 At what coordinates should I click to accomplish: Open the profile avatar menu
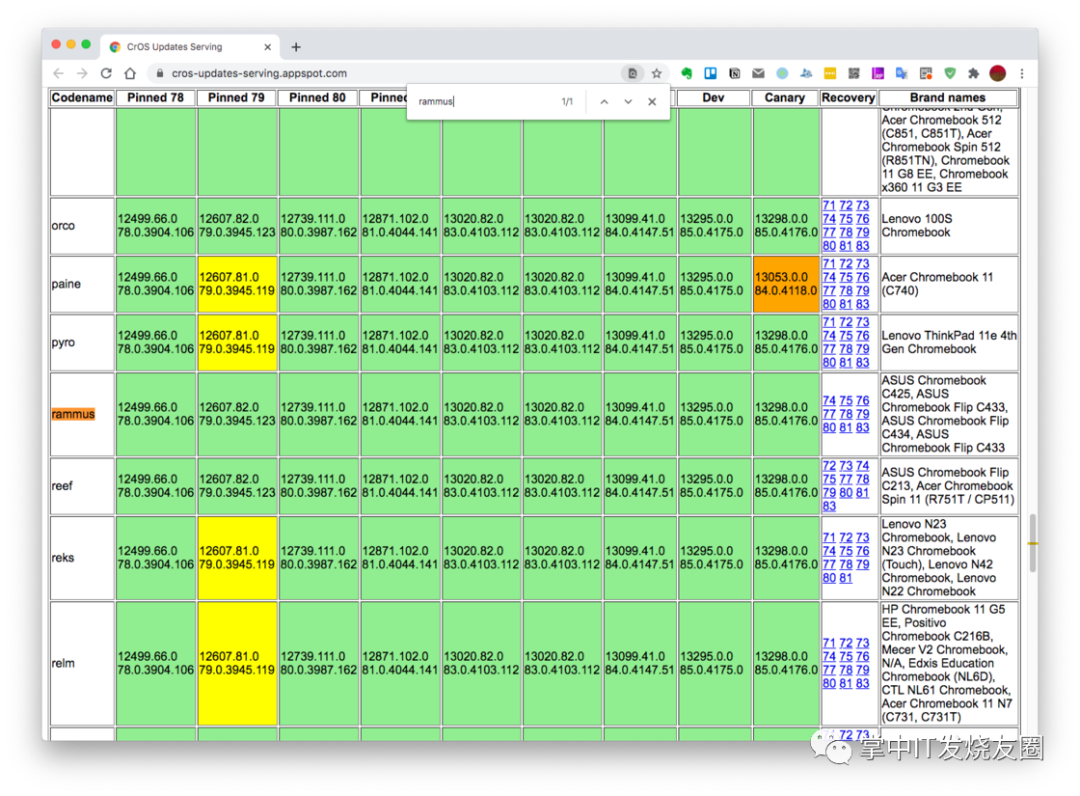point(997,73)
